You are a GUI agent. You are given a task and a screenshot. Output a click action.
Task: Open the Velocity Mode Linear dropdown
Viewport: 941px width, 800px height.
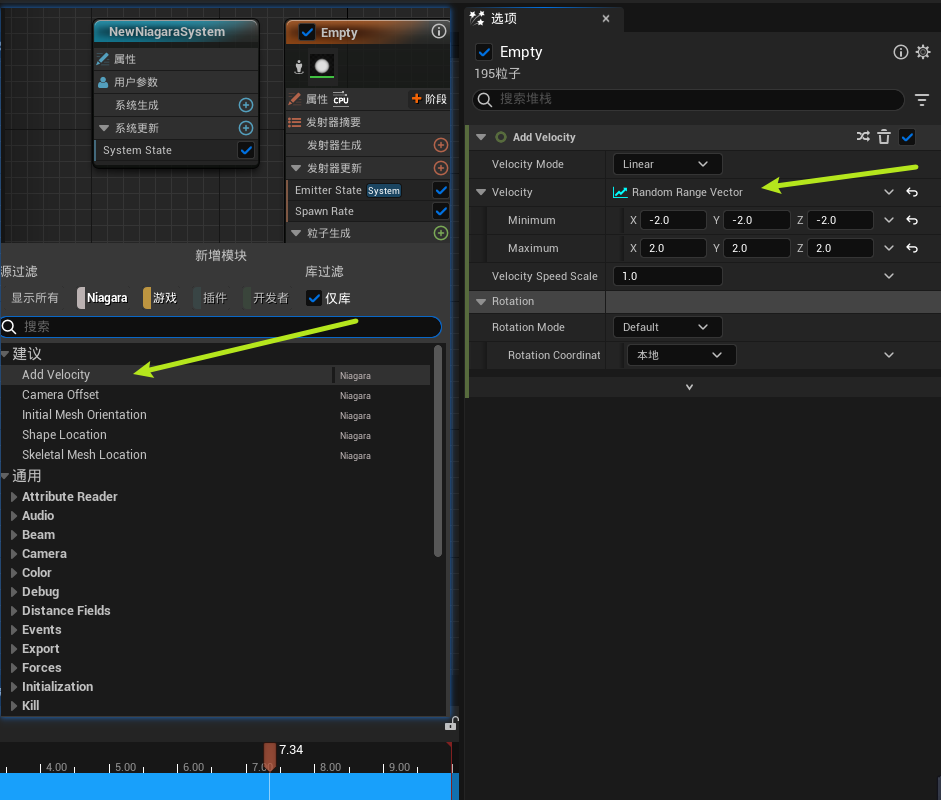tap(667, 164)
